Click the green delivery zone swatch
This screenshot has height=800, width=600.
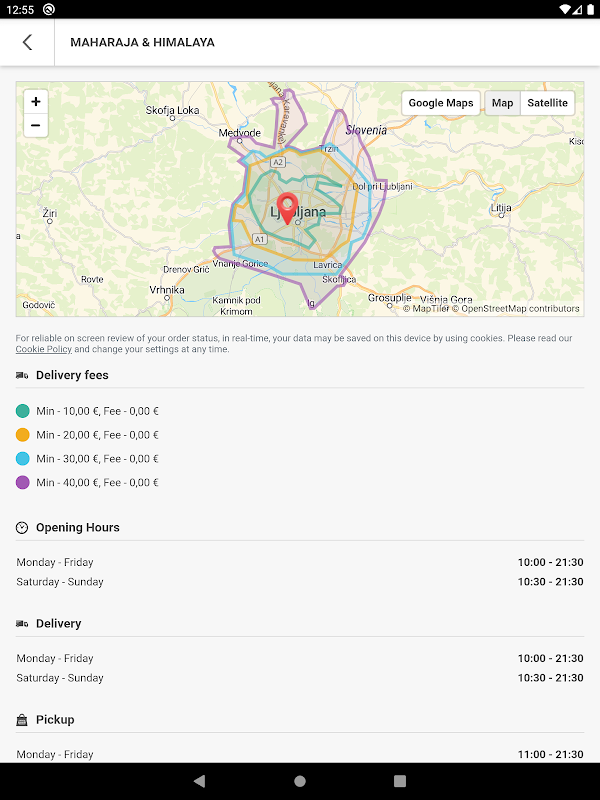tap(22, 411)
